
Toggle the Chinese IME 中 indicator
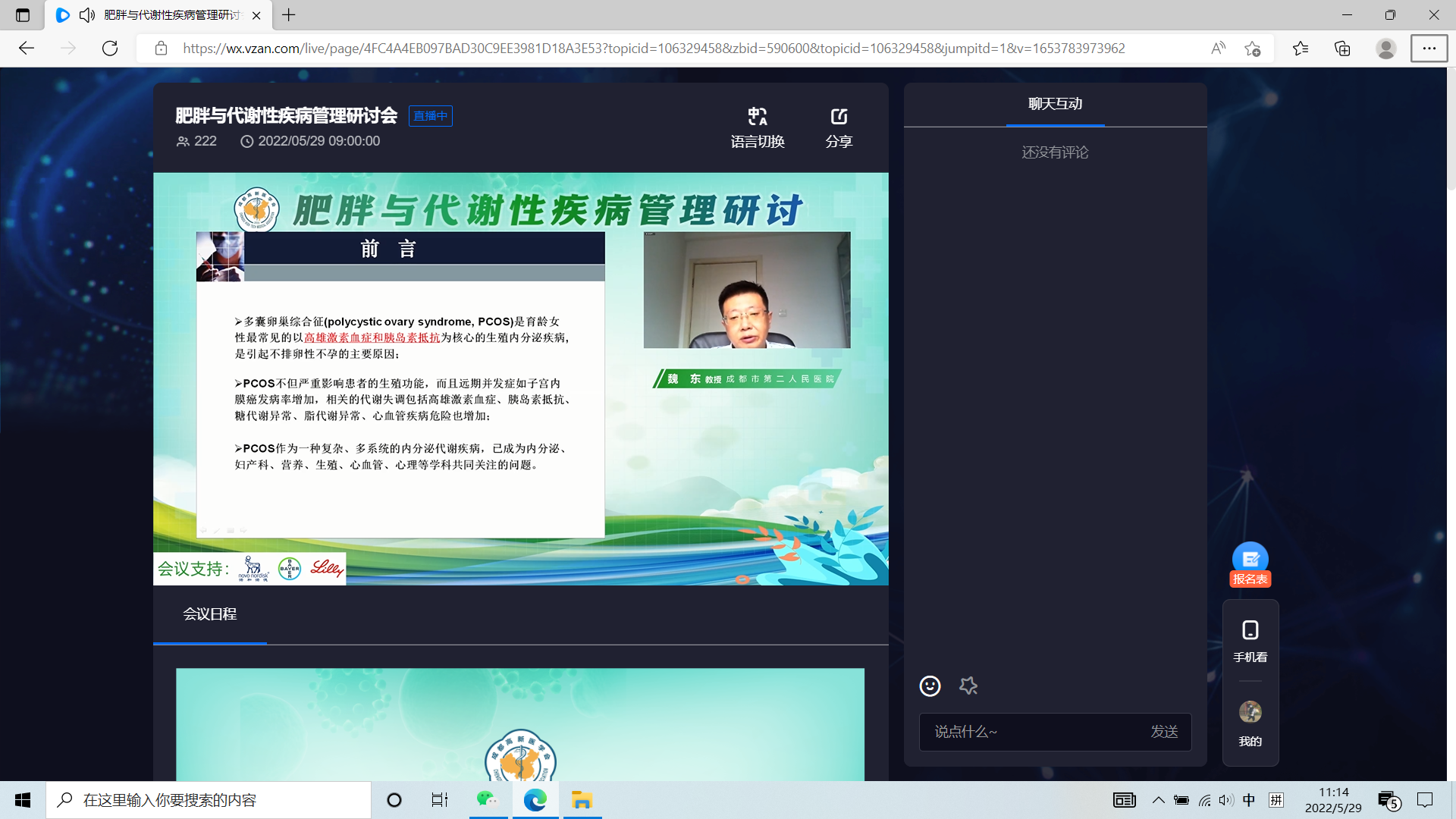pyautogui.click(x=1249, y=800)
